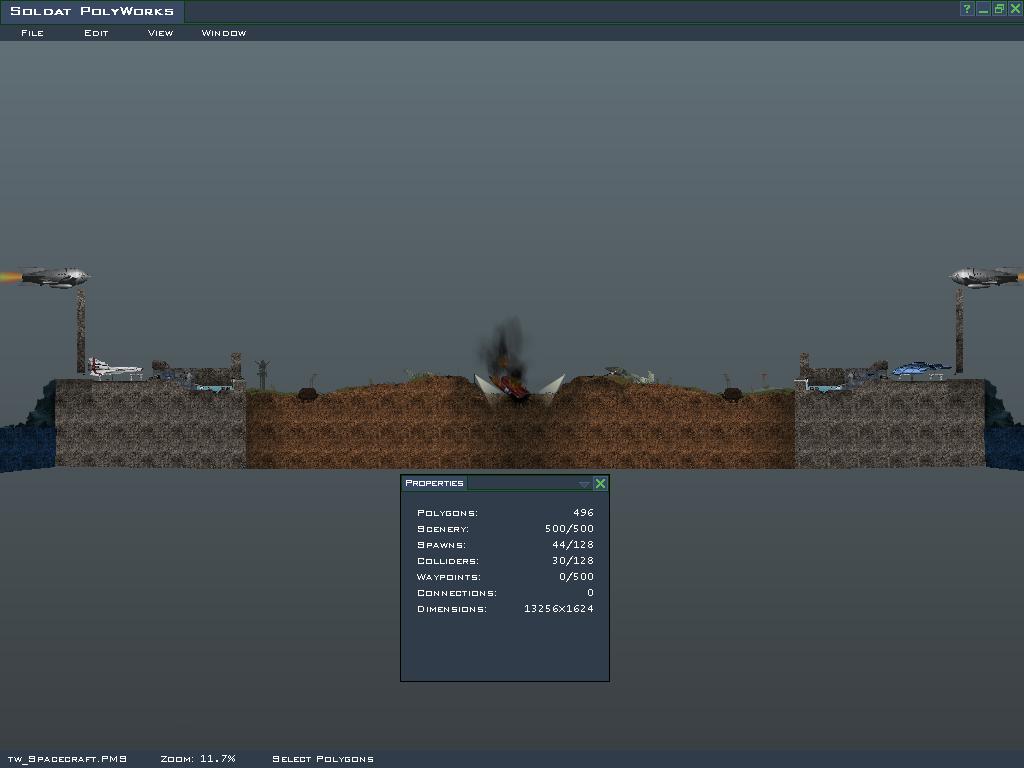Open the View menu

pyautogui.click(x=160, y=33)
